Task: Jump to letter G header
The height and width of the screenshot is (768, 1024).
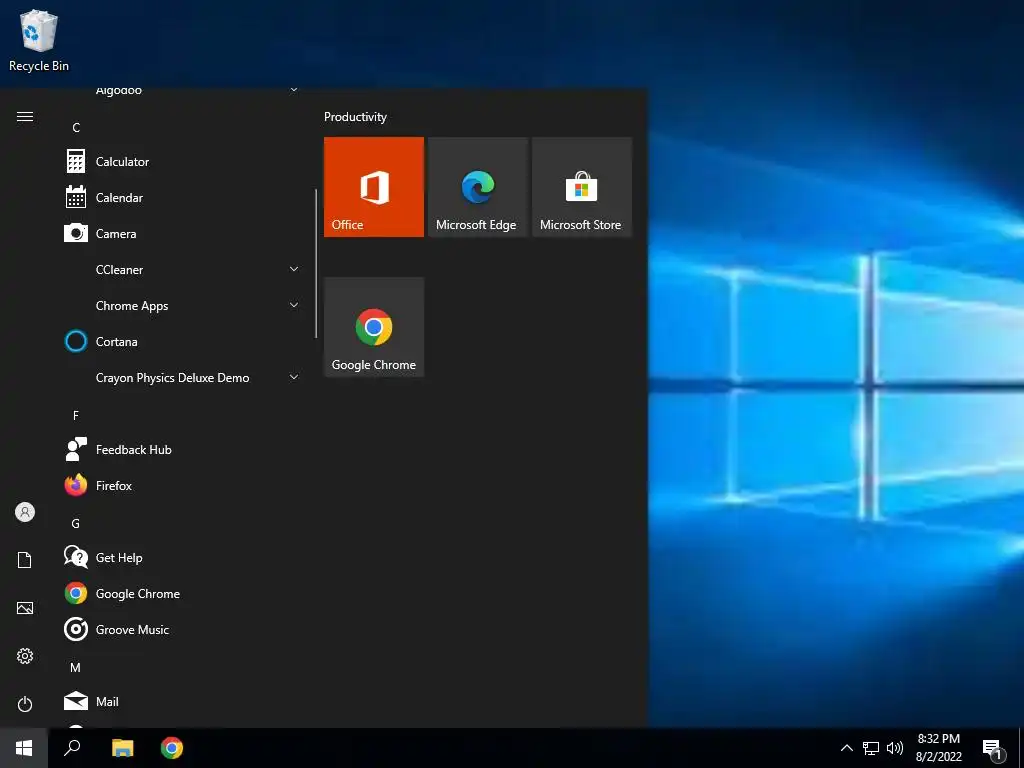Action: click(x=76, y=524)
